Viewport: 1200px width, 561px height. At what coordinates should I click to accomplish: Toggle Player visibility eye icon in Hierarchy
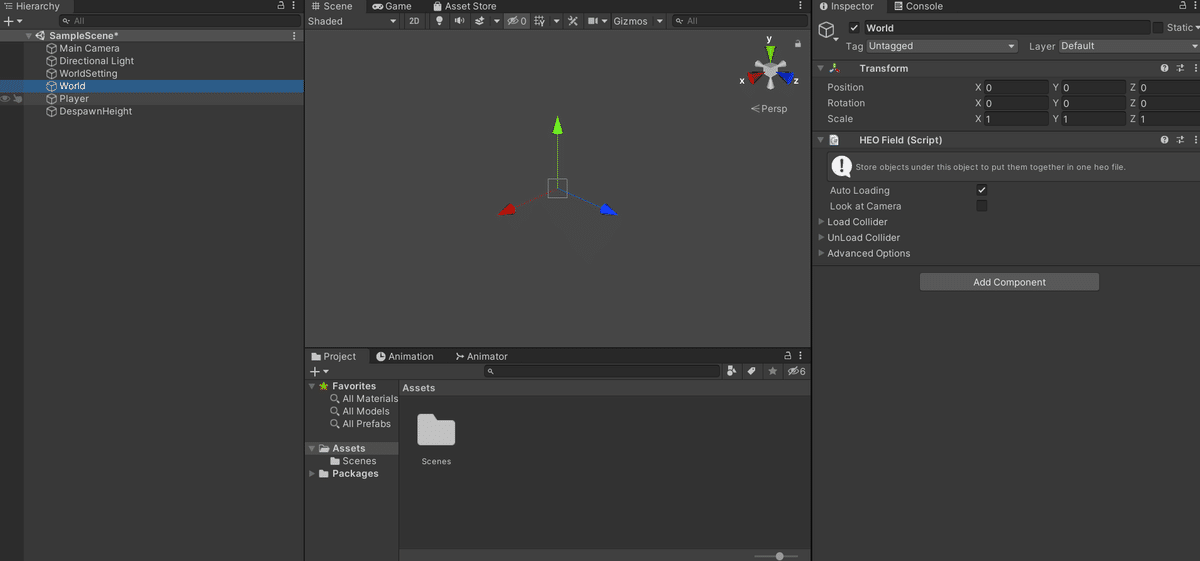6,99
